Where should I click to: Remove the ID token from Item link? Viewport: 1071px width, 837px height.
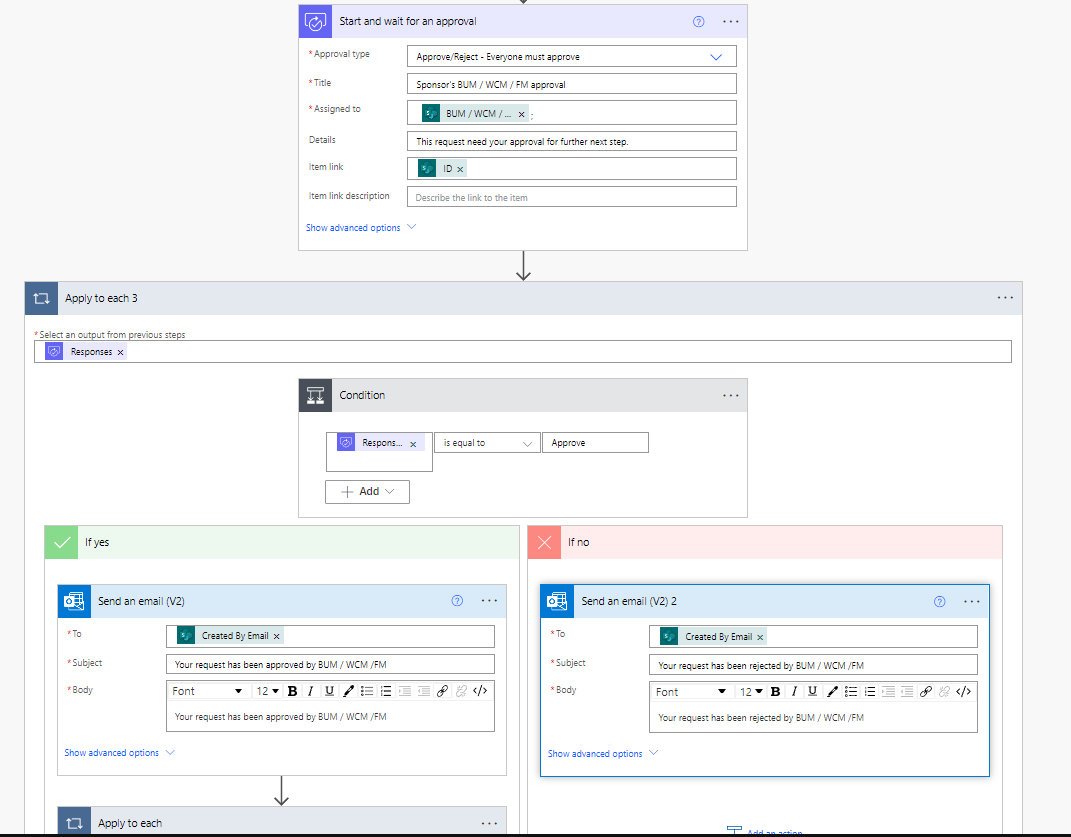pyautogui.click(x=460, y=169)
